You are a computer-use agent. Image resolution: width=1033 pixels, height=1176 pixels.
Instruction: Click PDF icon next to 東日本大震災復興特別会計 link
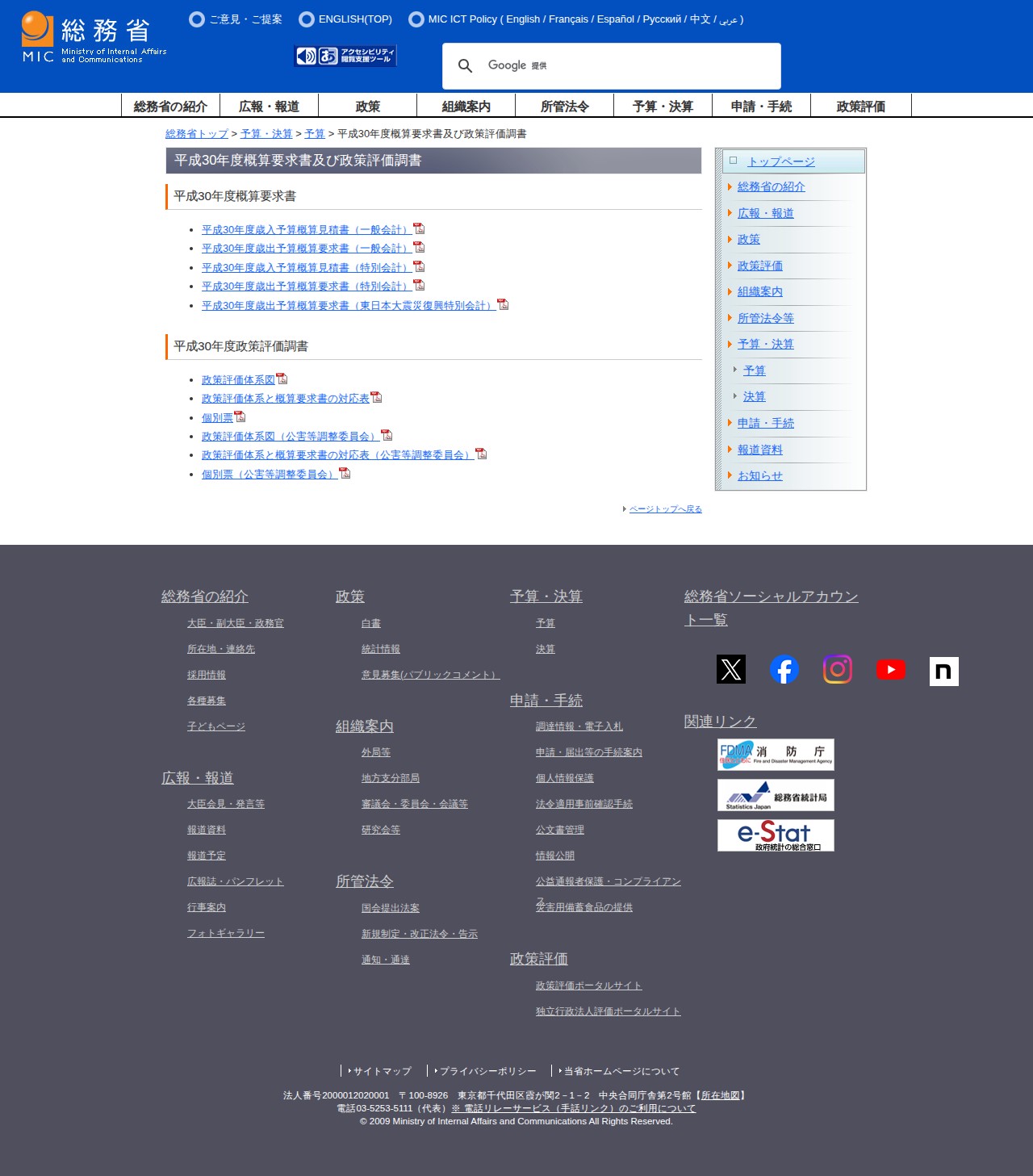[503, 304]
